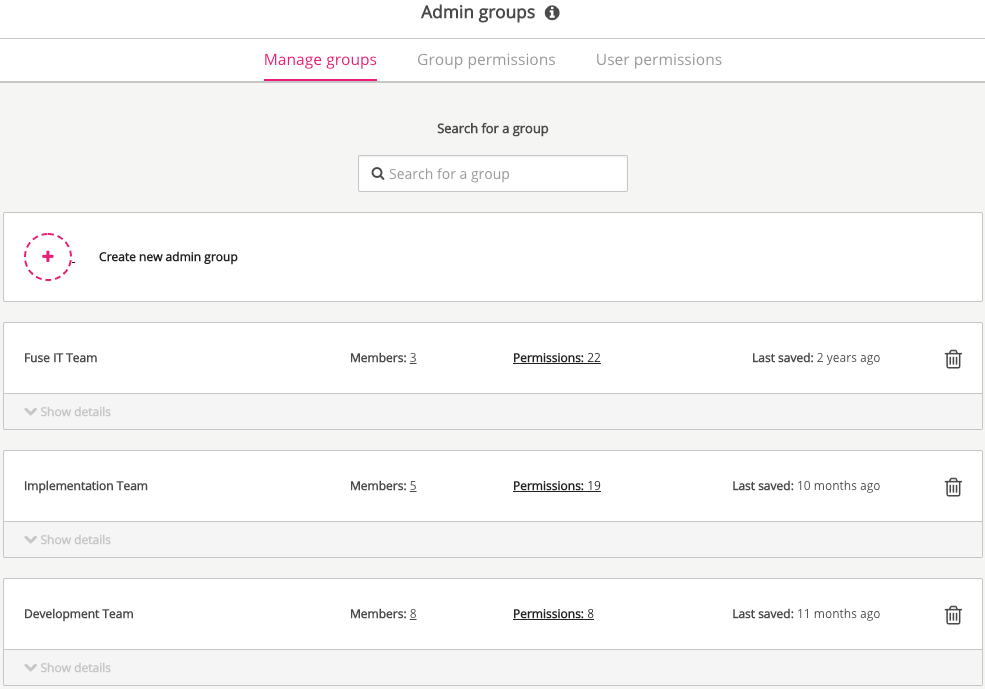
Task: Expand Show details for Fuse IT Team
Action: coord(68,412)
